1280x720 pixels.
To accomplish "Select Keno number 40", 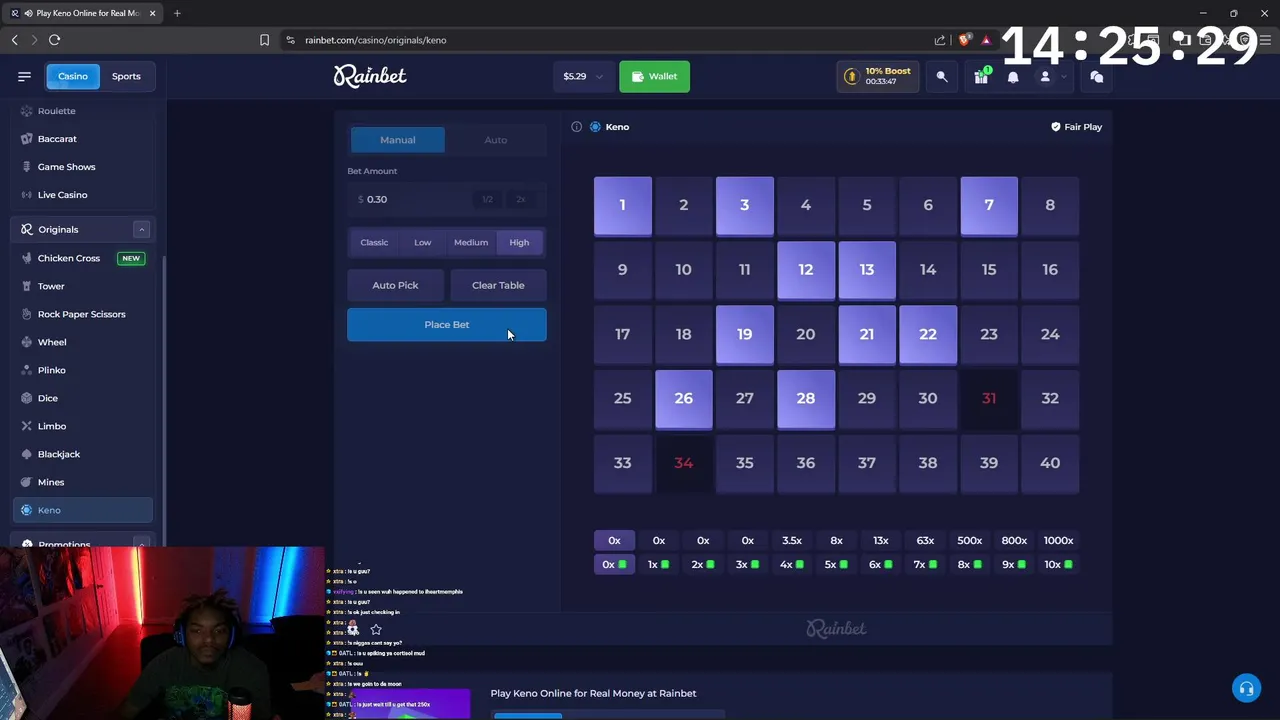I will coord(1050,463).
